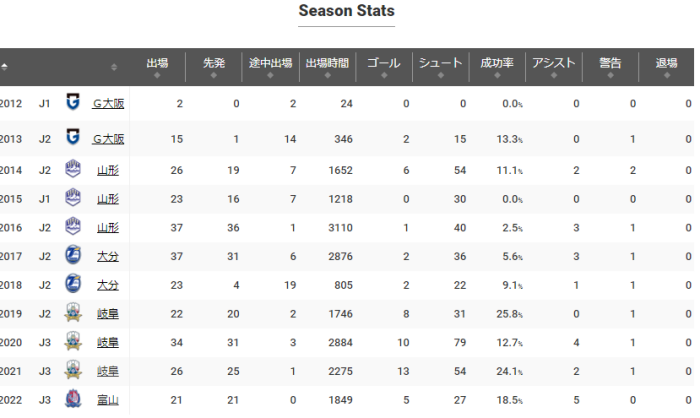
Task: Open the 山形 team link in the 2015 row
Action: (x=108, y=199)
